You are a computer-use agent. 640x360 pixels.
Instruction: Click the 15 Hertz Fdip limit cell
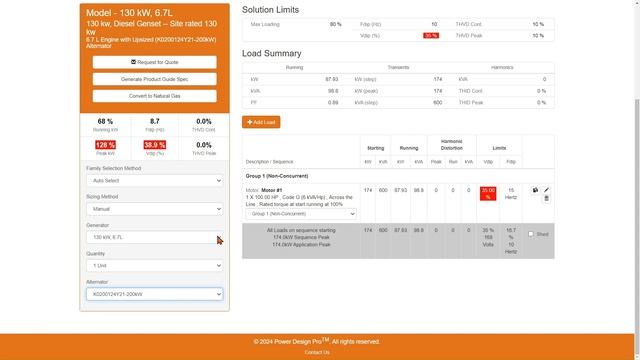[511, 194]
